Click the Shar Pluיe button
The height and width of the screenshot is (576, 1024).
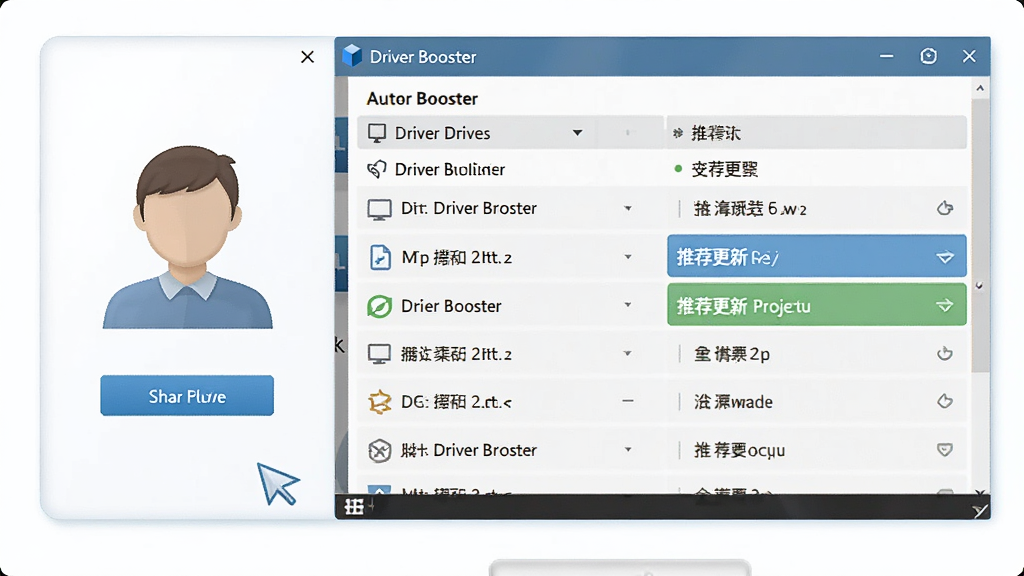[x=187, y=396]
